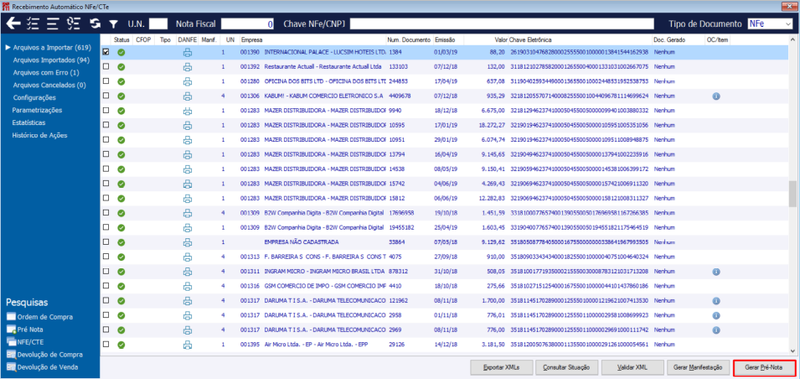Check the EMPRESA NÃO CADASTRADA row checkbox
The image size is (800, 379).
pos(106,242)
